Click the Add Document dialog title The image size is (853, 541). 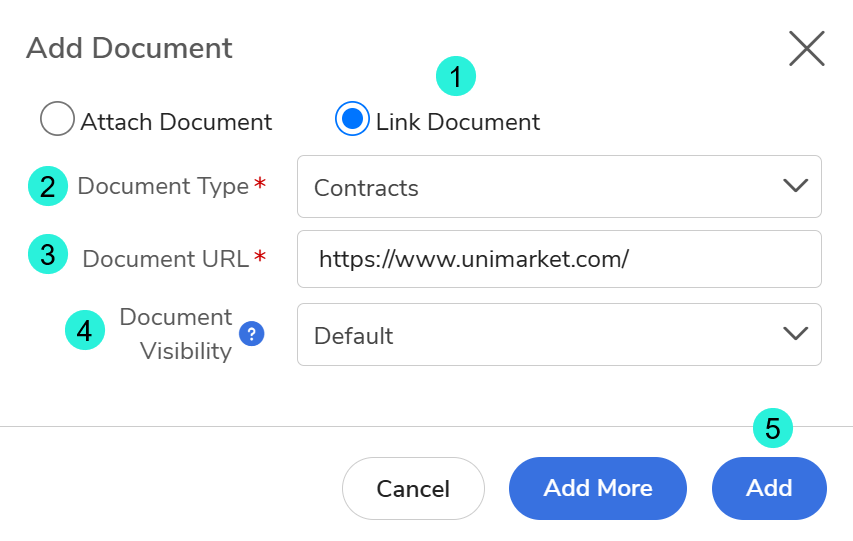[x=129, y=48]
